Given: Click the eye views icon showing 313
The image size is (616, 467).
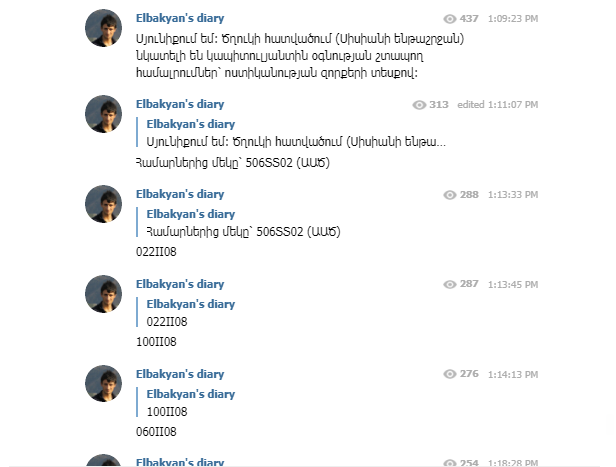Looking at the screenshot, I should (419, 105).
